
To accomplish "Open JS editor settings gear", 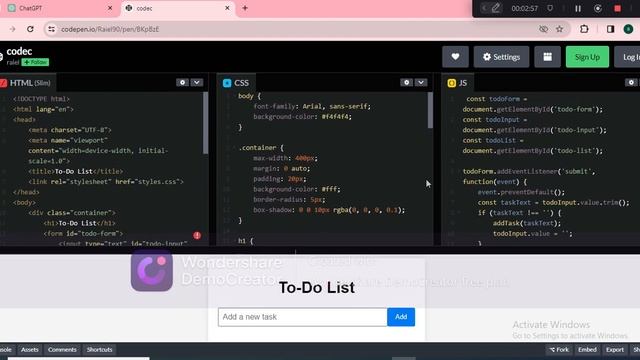I will 631,82.
